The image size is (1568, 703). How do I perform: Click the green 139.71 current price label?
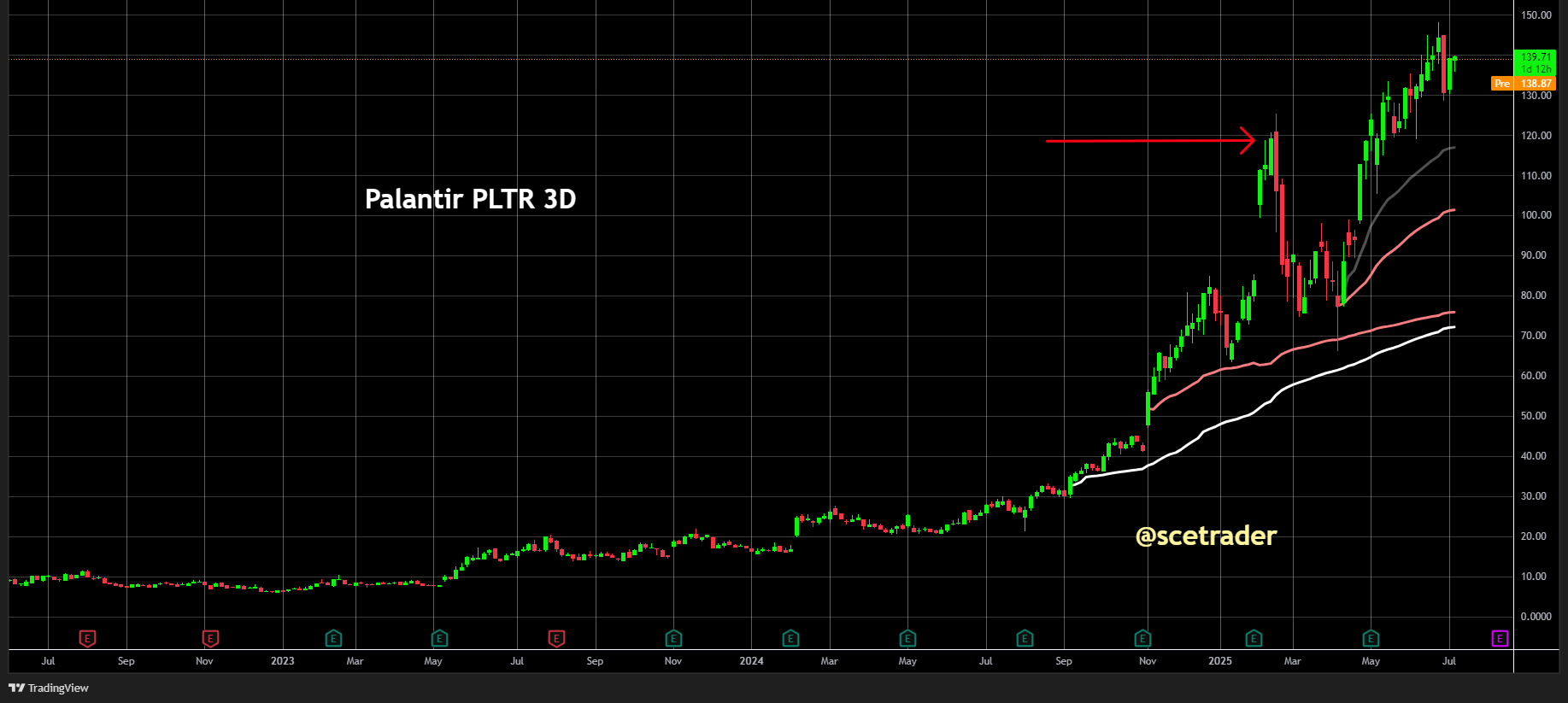pyautogui.click(x=1535, y=63)
